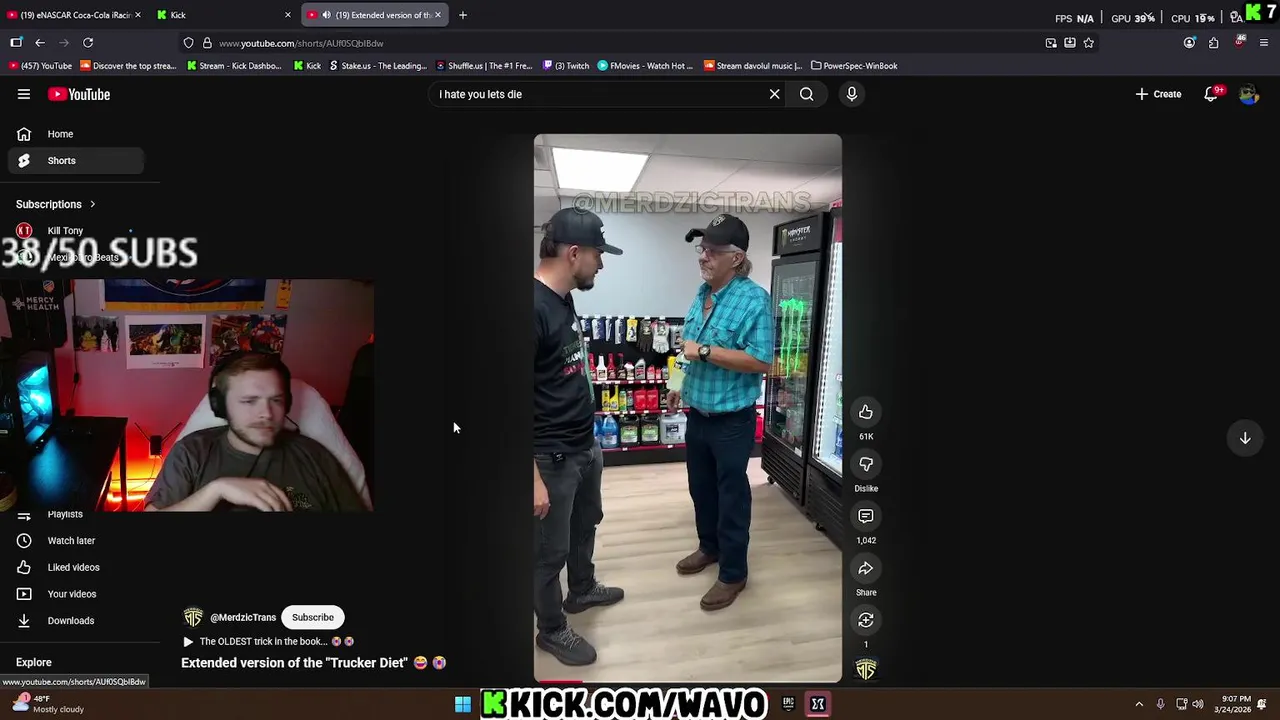Share this Short

[866, 568]
